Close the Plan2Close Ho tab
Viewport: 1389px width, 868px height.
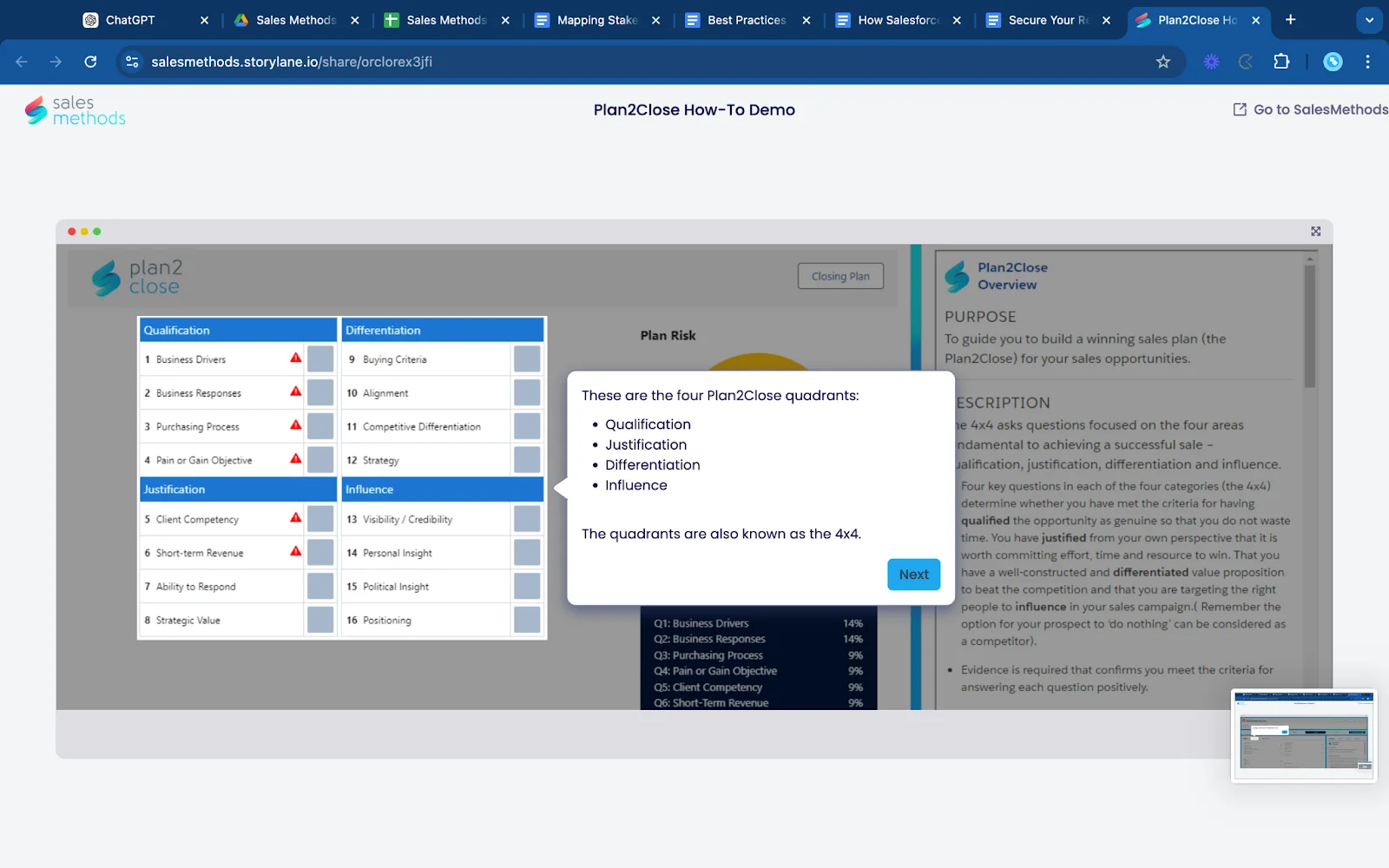click(x=1255, y=20)
